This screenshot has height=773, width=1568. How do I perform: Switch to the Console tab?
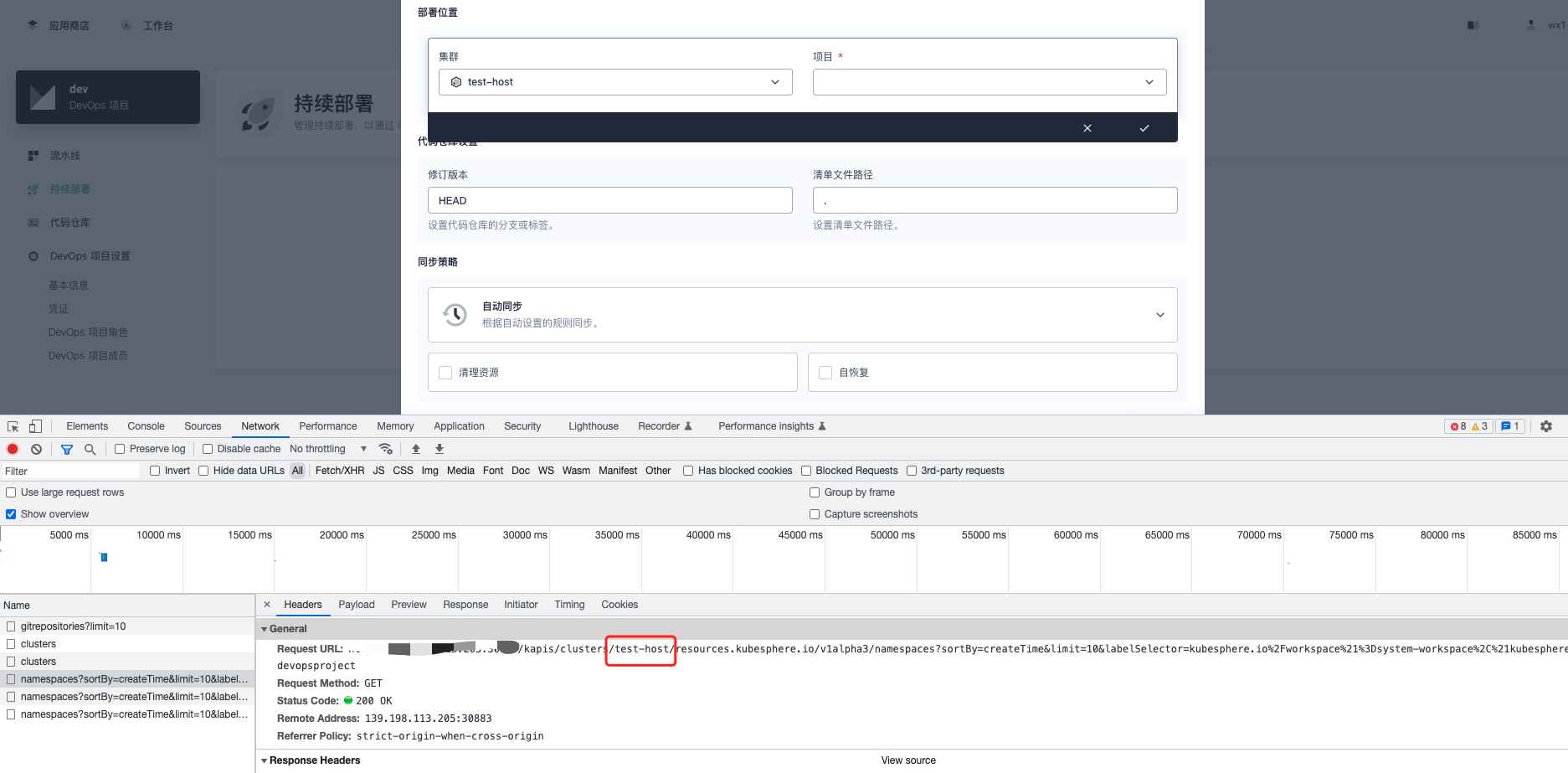pyautogui.click(x=146, y=426)
